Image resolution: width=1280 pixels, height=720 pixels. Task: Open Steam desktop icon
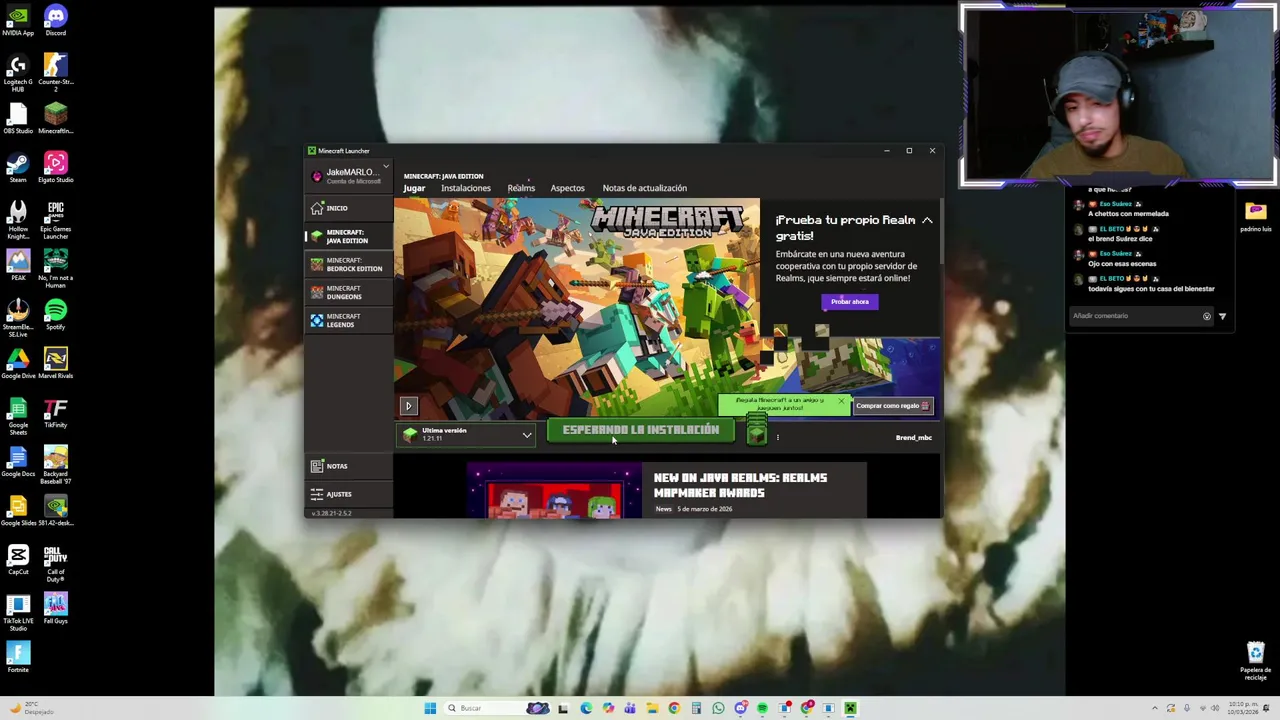tap(18, 167)
